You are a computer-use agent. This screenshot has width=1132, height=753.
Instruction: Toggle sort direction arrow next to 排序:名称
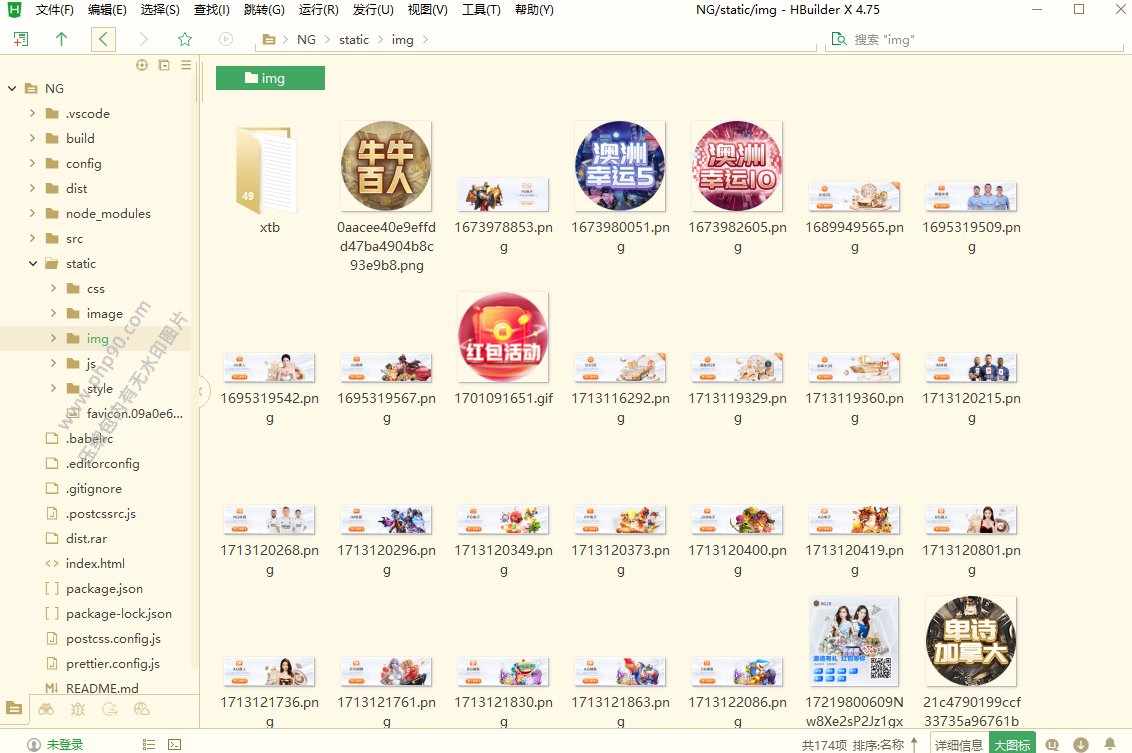click(914, 744)
